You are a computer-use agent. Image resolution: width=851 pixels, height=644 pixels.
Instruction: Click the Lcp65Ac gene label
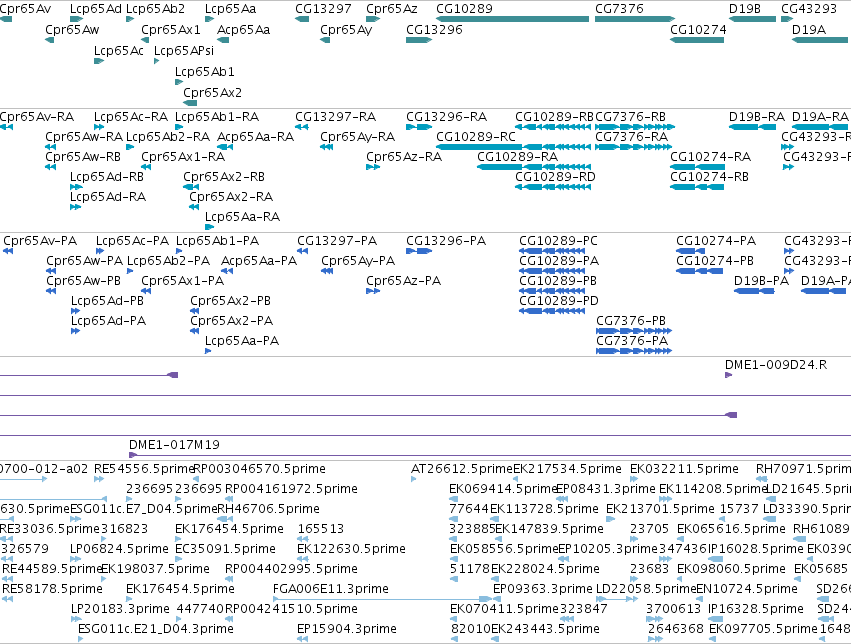[119, 50]
